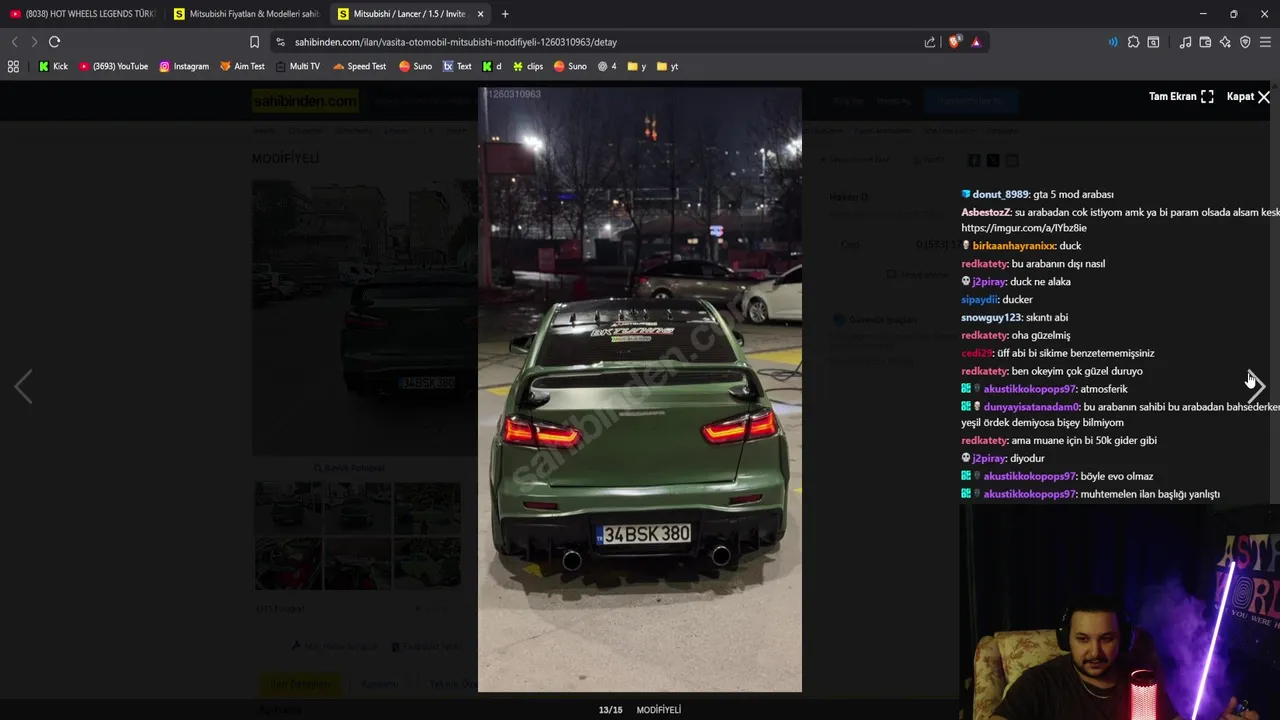Close the Mitsubishi Lancer tab
1280x720 pixels.
481,14
